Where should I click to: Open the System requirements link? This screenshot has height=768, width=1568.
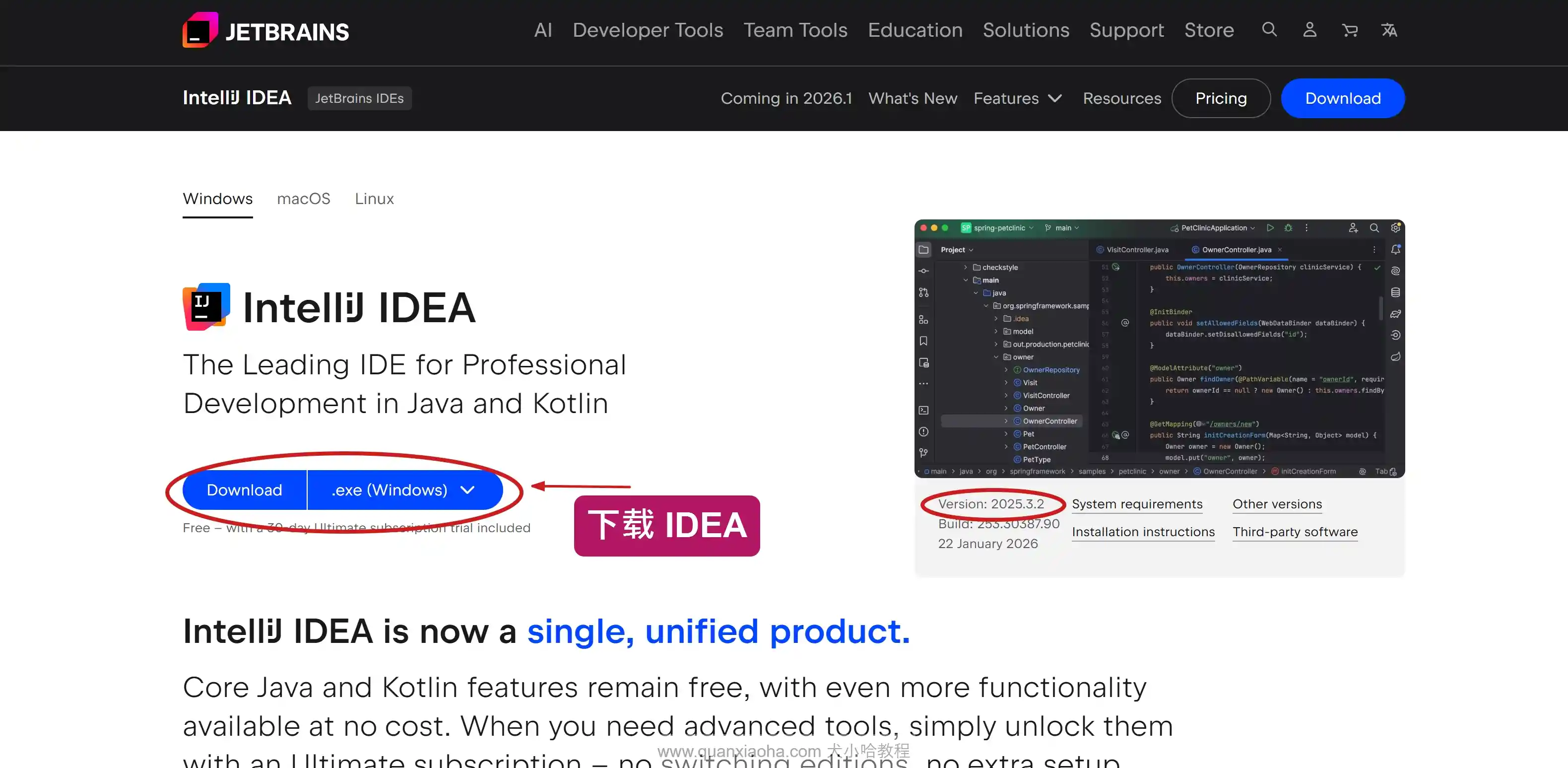point(1136,504)
